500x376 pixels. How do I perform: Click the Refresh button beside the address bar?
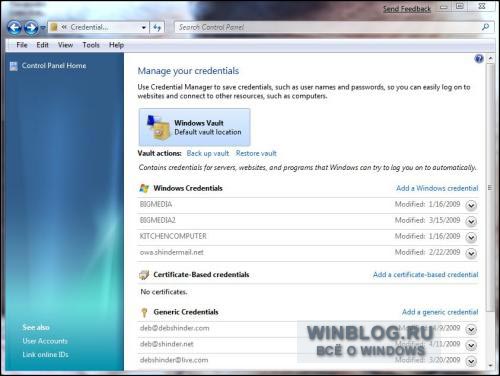coord(157,28)
